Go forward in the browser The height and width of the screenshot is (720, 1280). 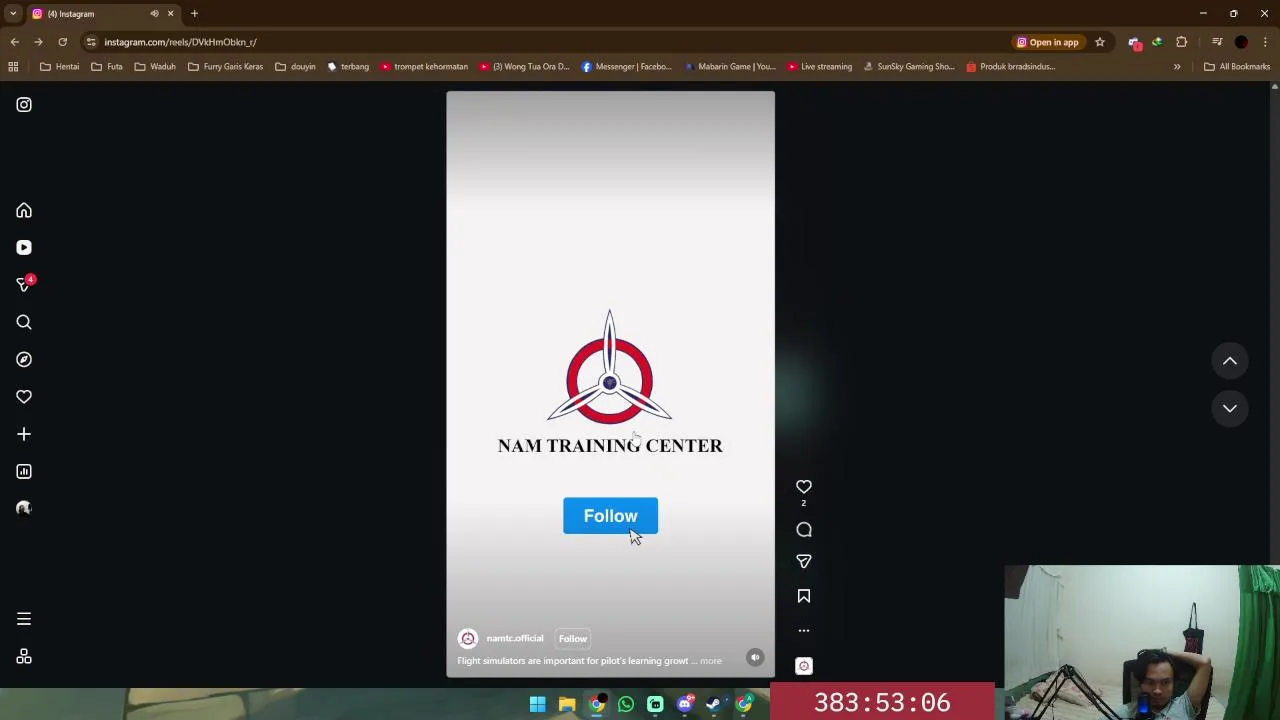(x=38, y=42)
